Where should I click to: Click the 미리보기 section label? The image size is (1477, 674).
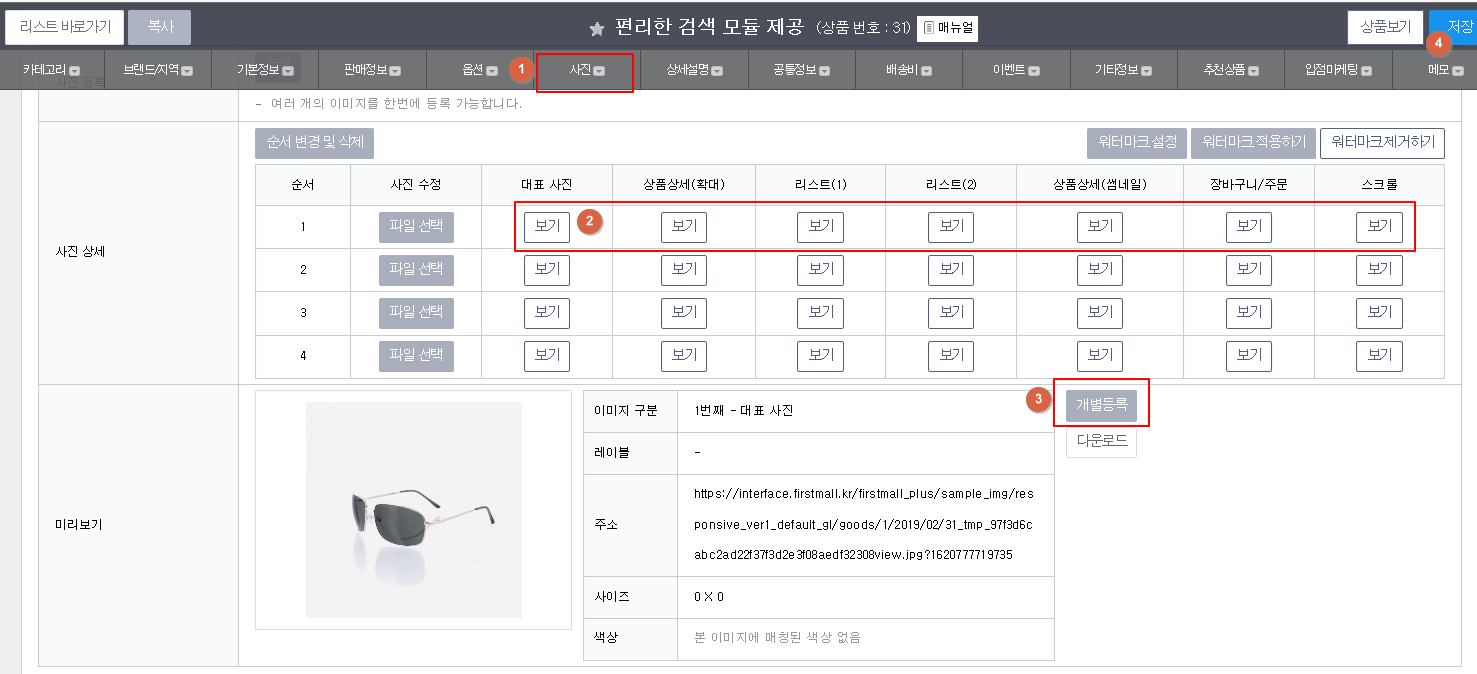(x=80, y=525)
